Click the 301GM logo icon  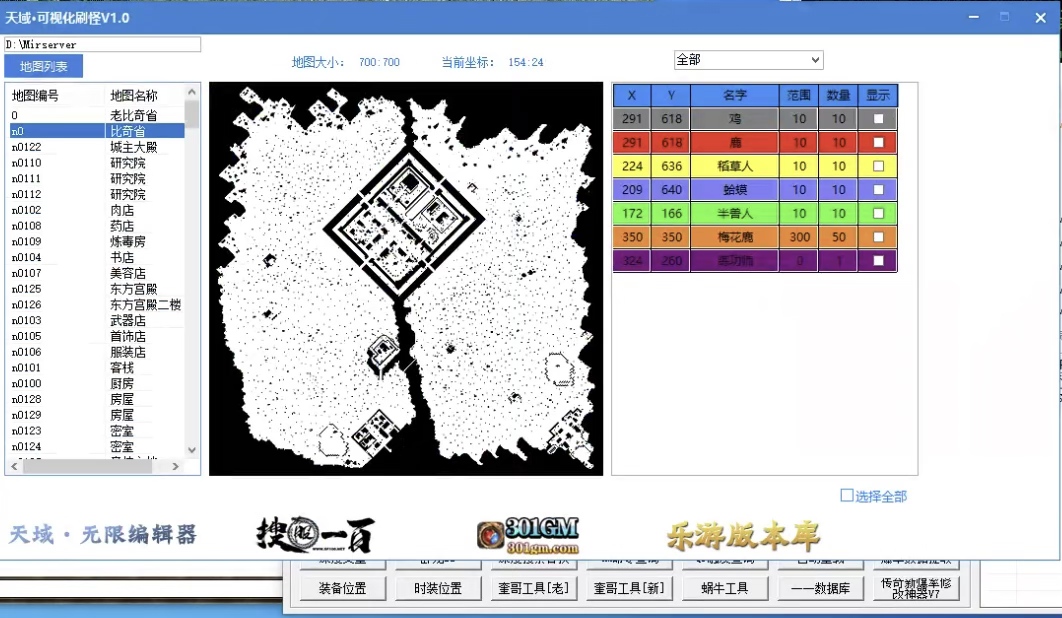point(489,535)
